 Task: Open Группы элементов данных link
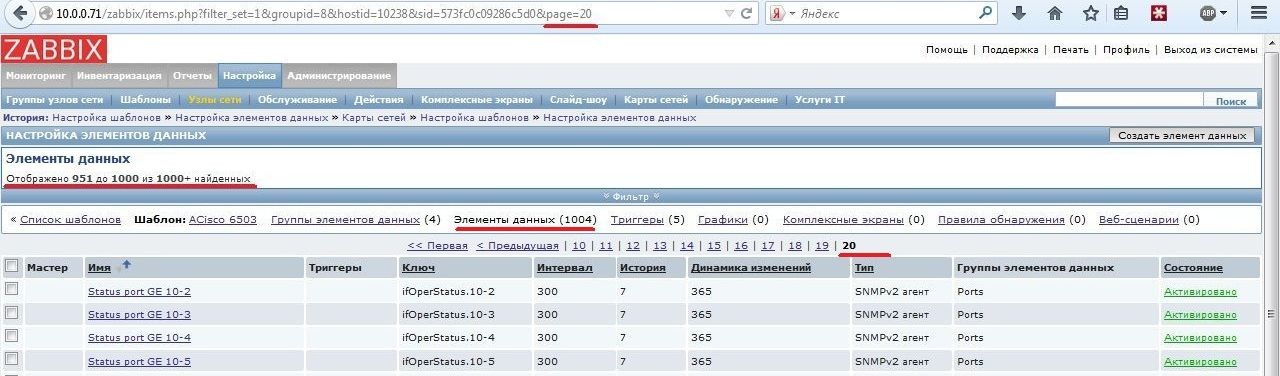(345, 219)
